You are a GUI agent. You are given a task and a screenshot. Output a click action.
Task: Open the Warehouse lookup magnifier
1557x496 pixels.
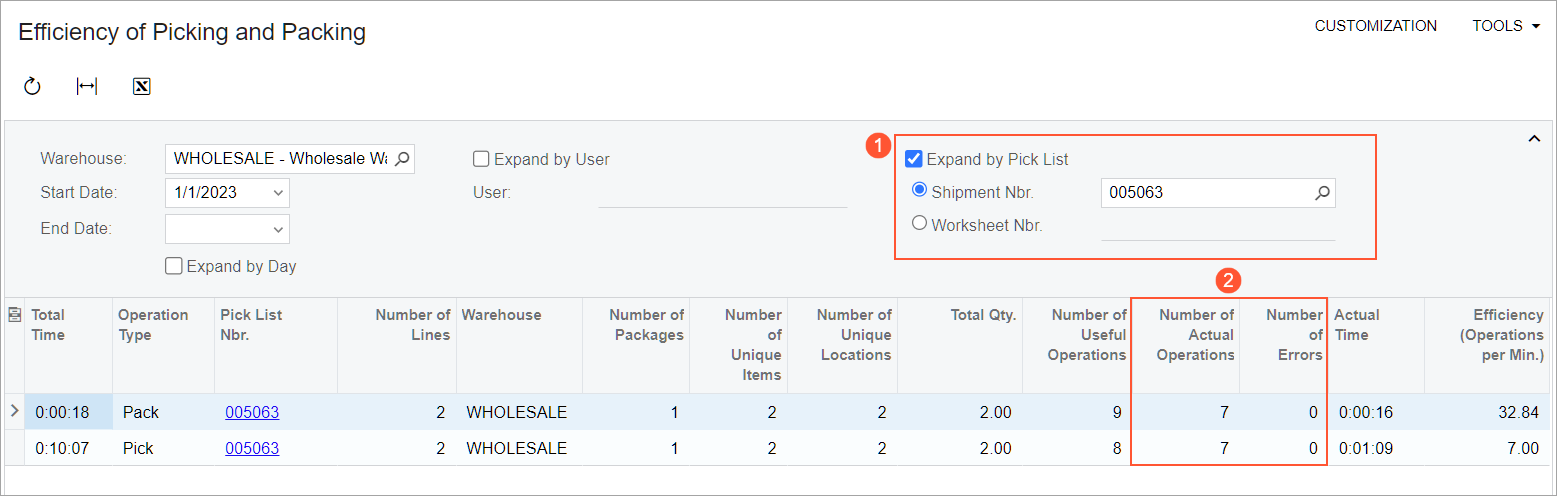[402, 158]
